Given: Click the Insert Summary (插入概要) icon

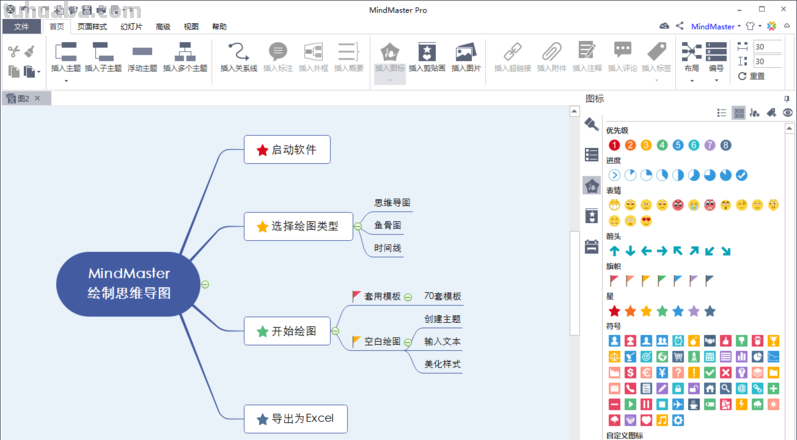Looking at the screenshot, I should click(x=349, y=52).
